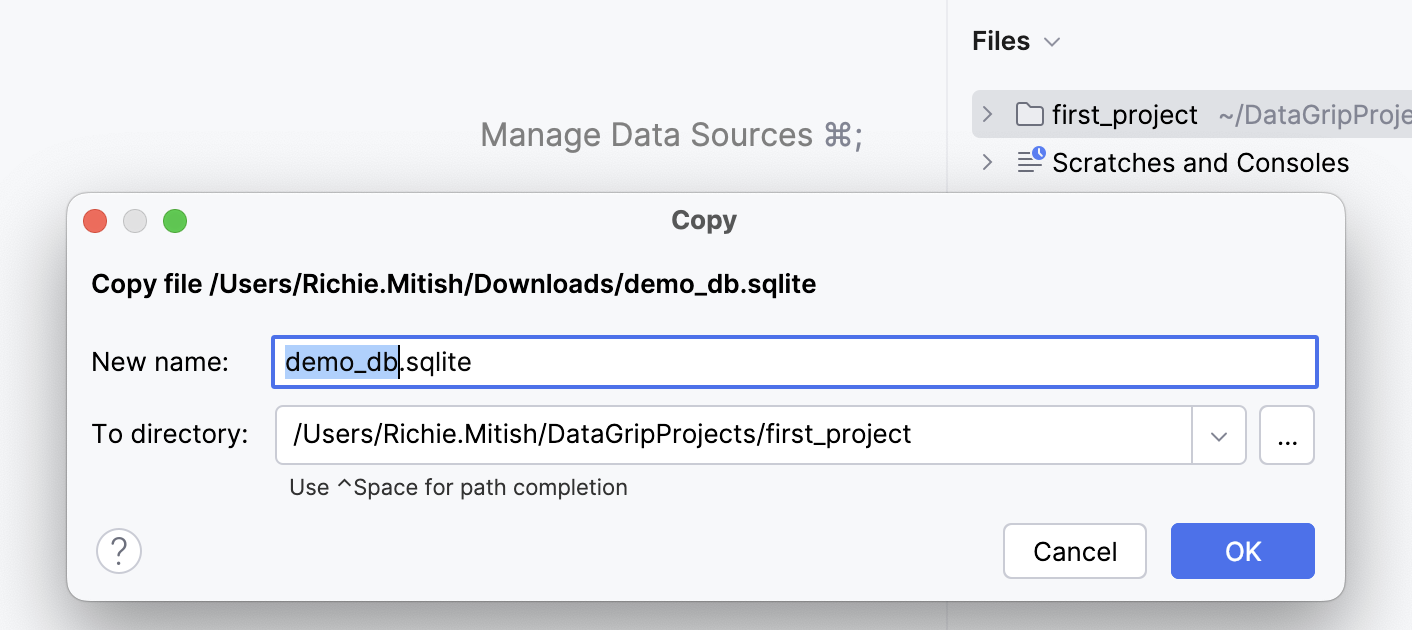Close the Copy dialog with red button
1412x630 pixels.
coord(95,221)
